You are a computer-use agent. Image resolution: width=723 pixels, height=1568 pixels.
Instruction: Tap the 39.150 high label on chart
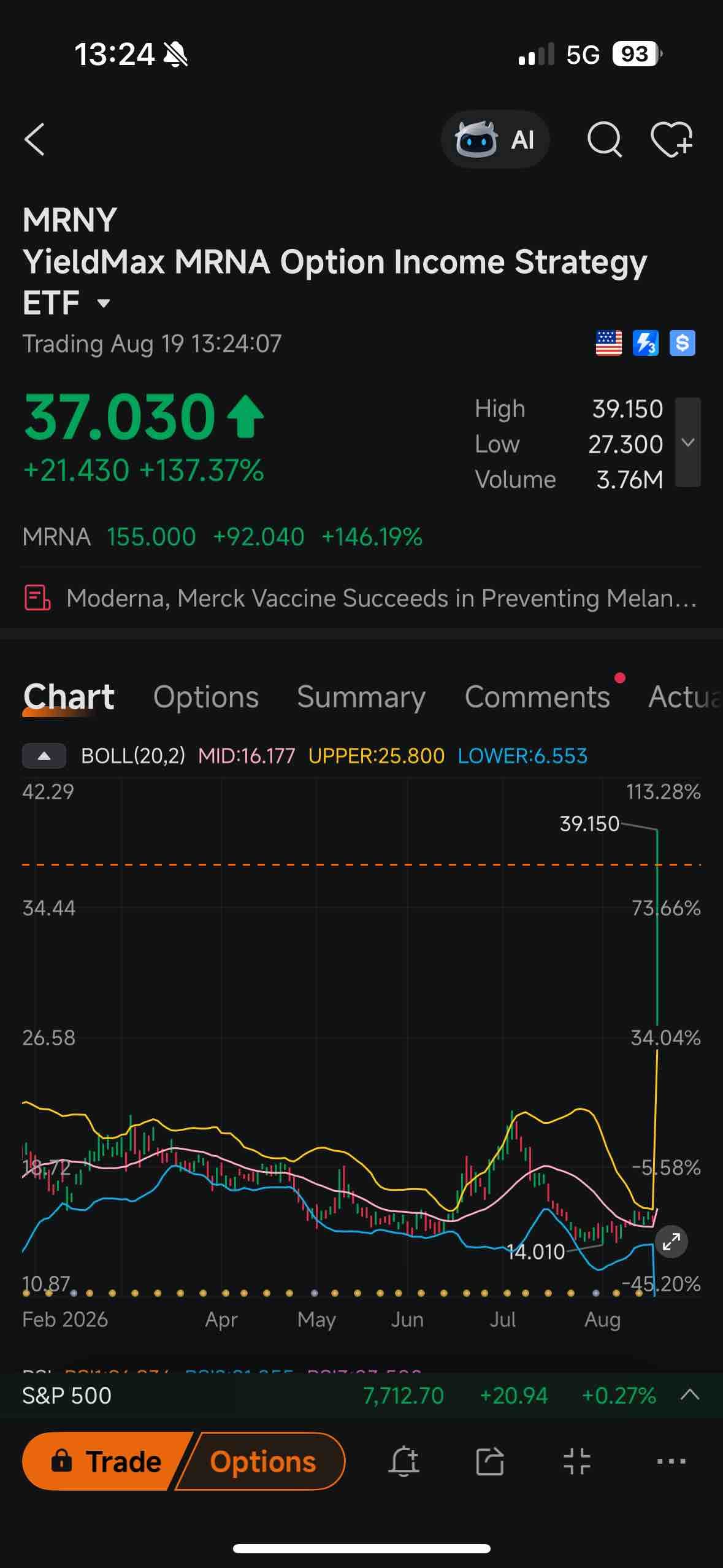pyautogui.click(x=589, y=824)
